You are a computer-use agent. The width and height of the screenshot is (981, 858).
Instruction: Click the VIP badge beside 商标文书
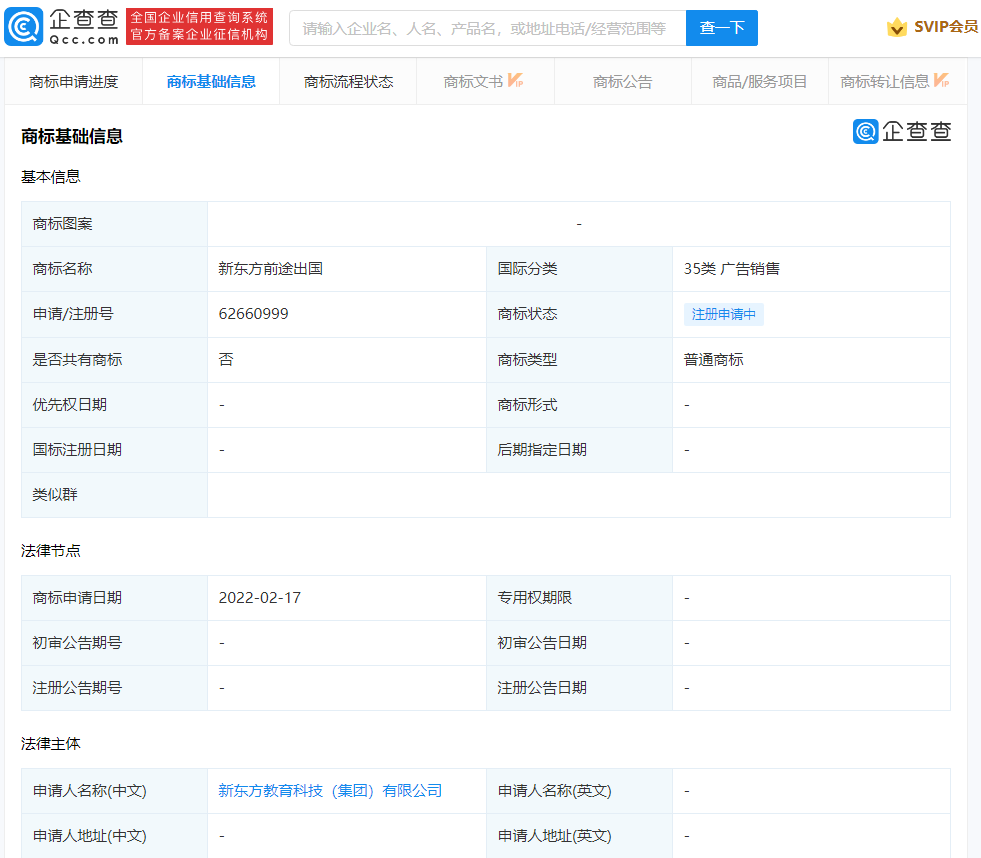pyautogui.click(x=515, y=80)
